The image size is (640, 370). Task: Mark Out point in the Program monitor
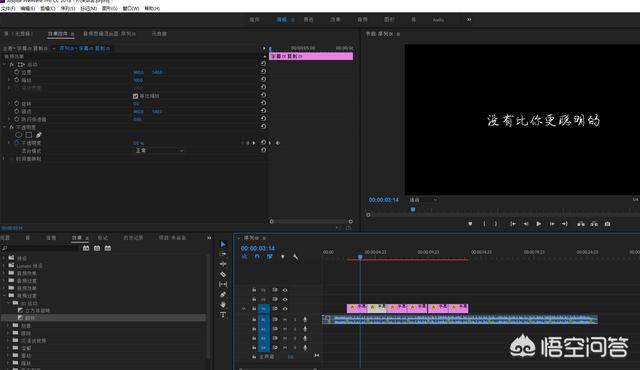pos(496,224)
